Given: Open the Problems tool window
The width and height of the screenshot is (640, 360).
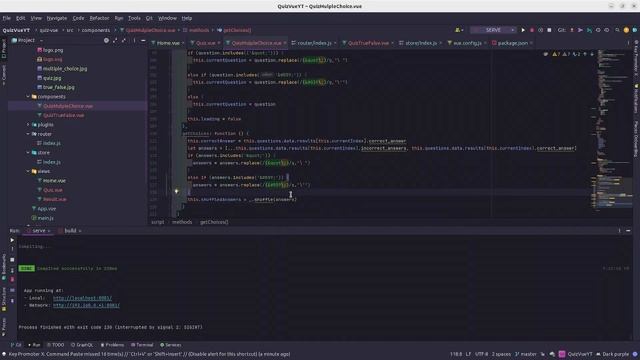Looking at the screenshot, I should [x=112, y=345].
